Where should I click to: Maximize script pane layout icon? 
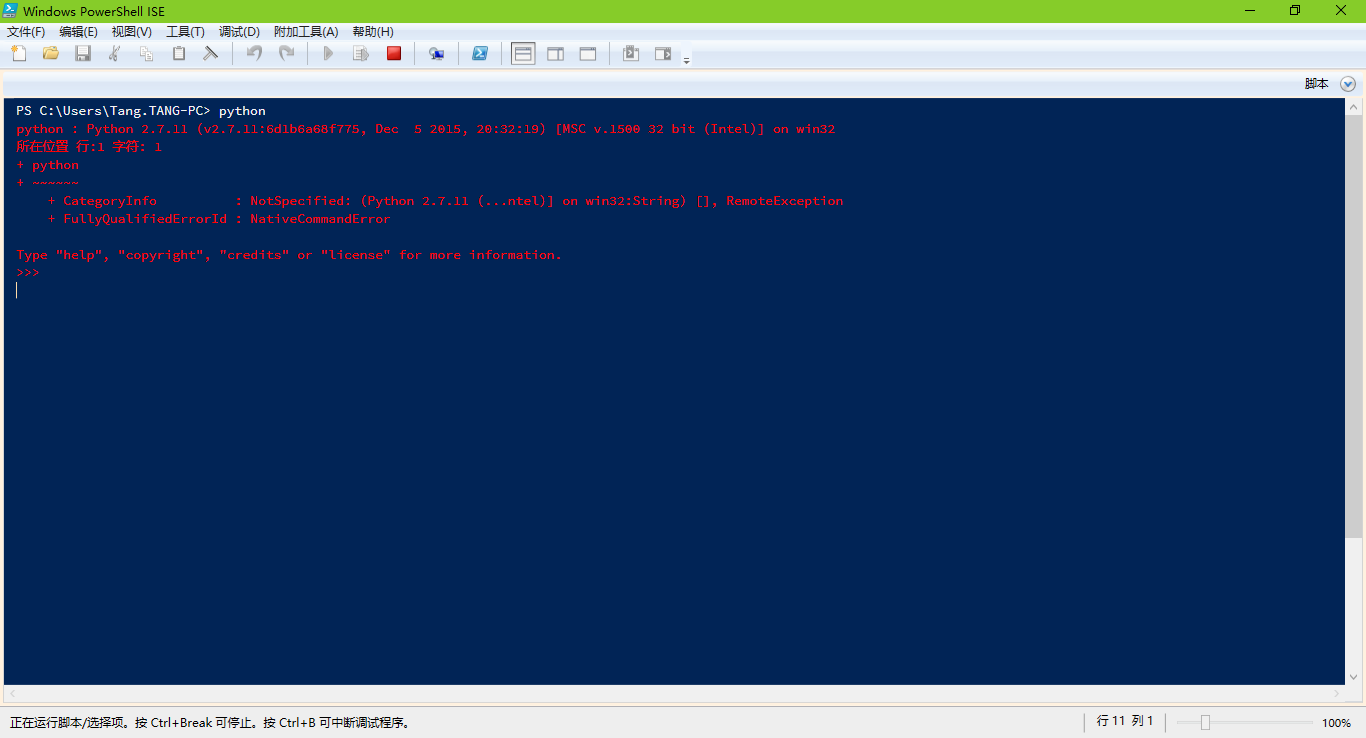click(x=588, y=53)
